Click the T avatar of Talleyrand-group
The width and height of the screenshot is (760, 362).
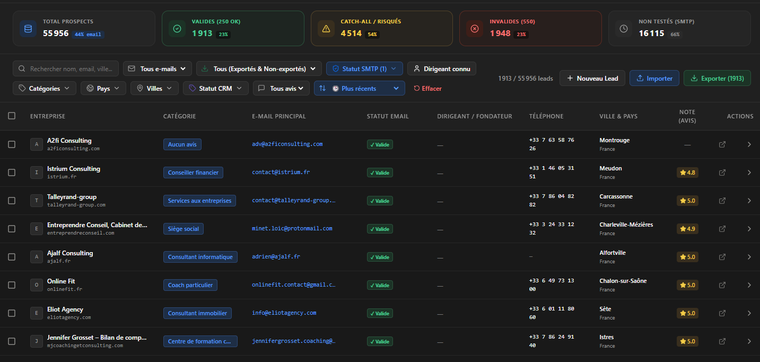pos(36,201)
